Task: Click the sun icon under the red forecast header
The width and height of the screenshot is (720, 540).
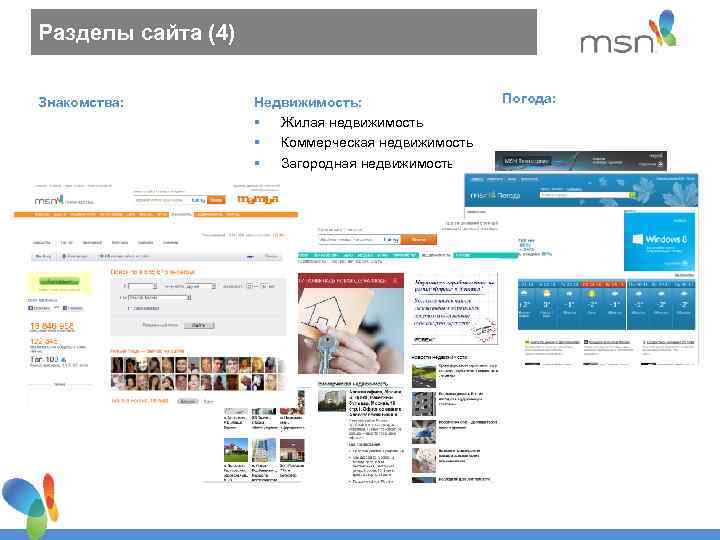Action: click(592, 293)
